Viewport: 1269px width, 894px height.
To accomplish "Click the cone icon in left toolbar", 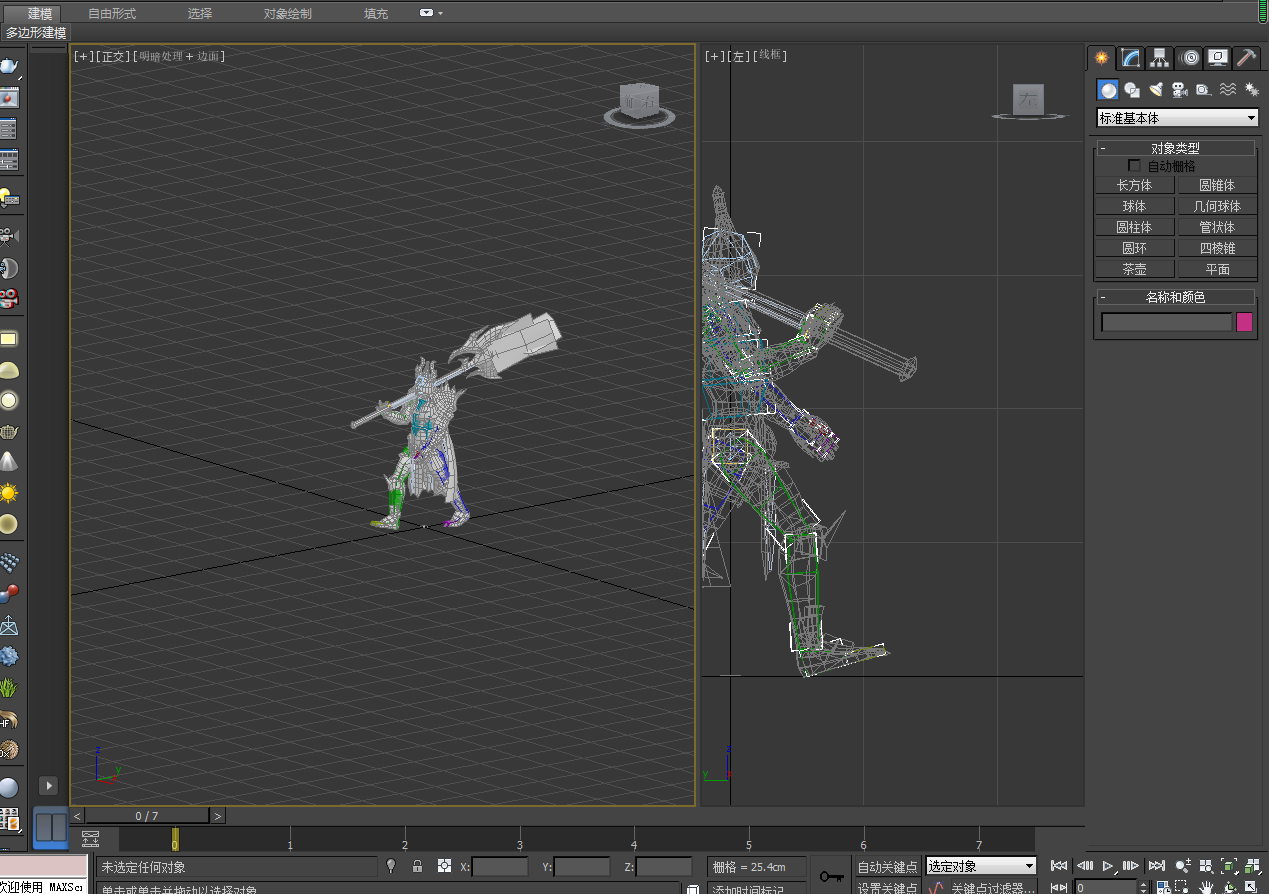I will pos(9,462).
